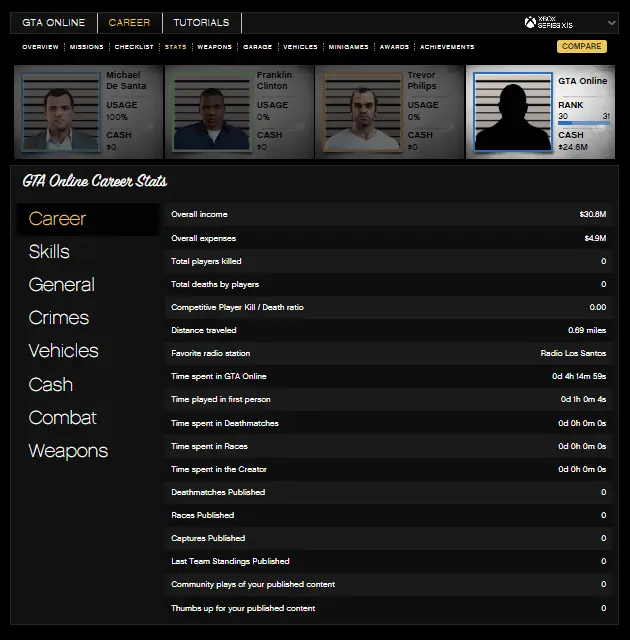Click the 0d 4h 14m 59s value

tap(579, 376)
